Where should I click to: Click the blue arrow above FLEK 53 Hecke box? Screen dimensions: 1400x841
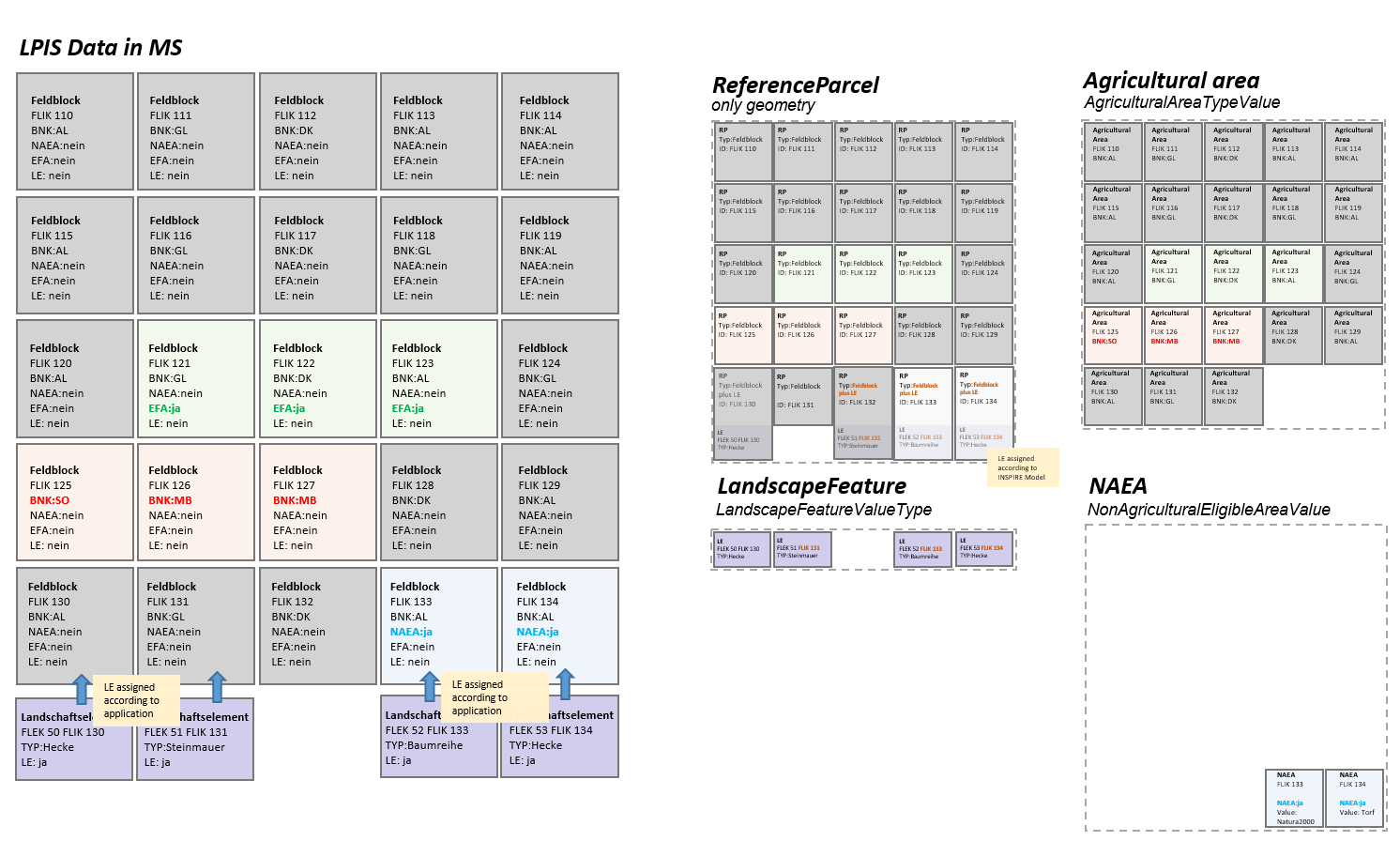(x=565, y=684)
